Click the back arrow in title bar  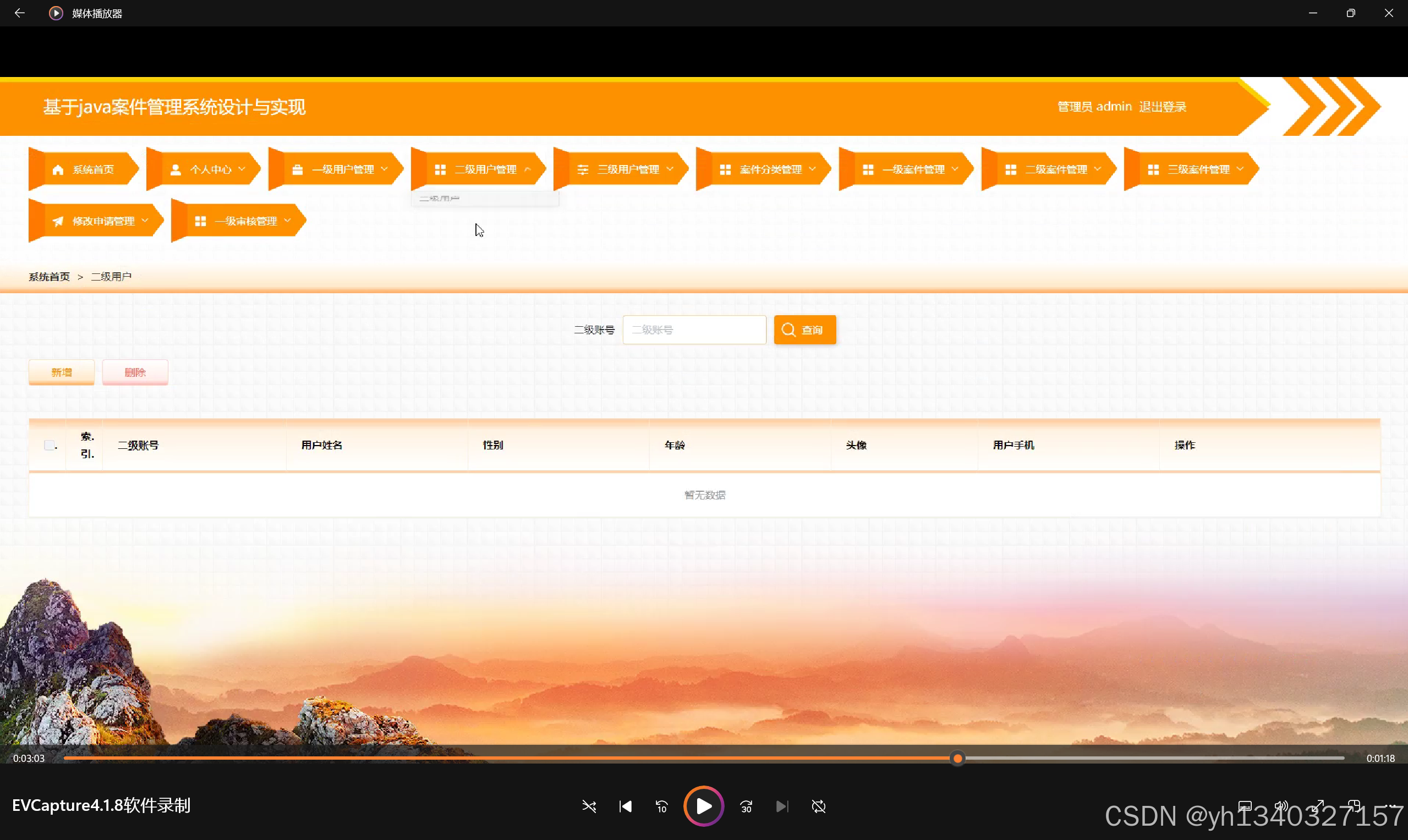pos(19,13)
